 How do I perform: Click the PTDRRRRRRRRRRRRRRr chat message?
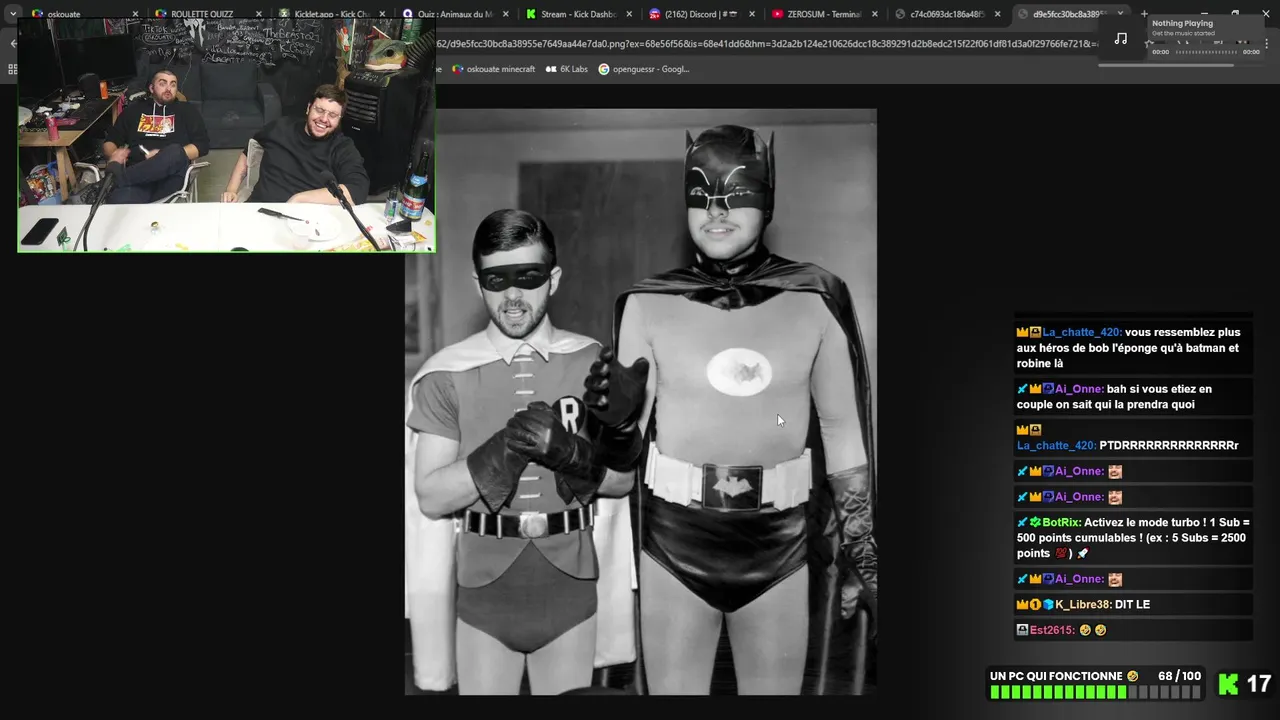click(x=1169, y=445)
